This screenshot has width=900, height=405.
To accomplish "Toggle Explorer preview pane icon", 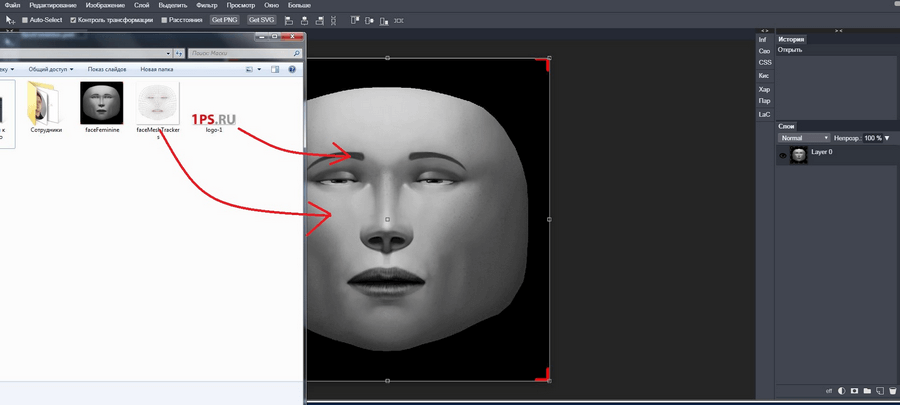I will pos(274,69).
